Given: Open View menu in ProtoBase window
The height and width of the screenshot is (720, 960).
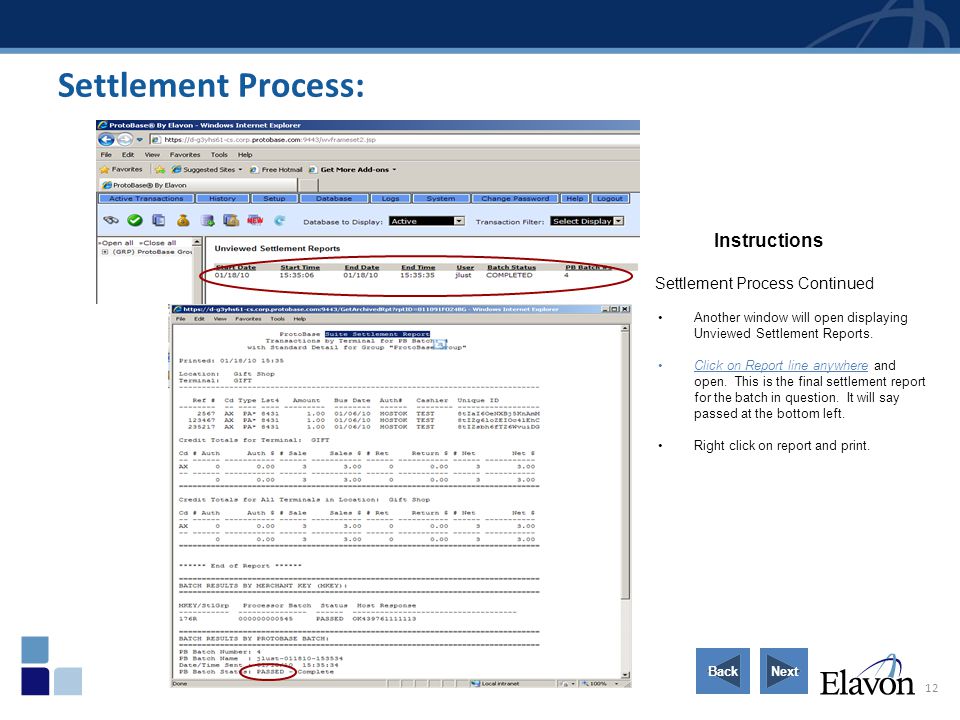Looking at the screenshot, I should [x=152, y=155].
